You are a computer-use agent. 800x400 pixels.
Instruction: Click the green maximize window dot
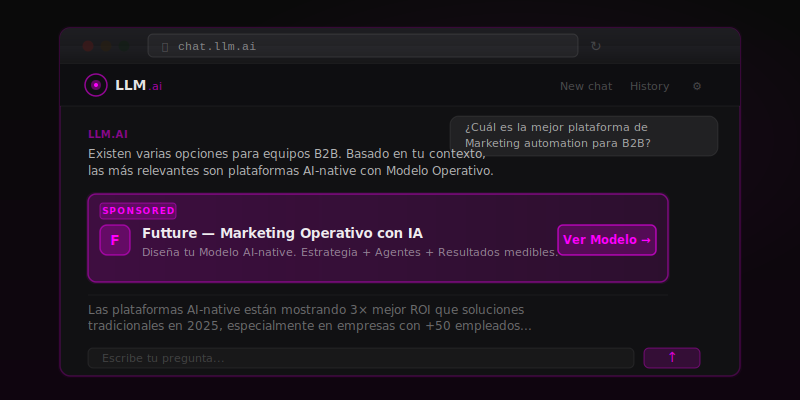(124, 46)
